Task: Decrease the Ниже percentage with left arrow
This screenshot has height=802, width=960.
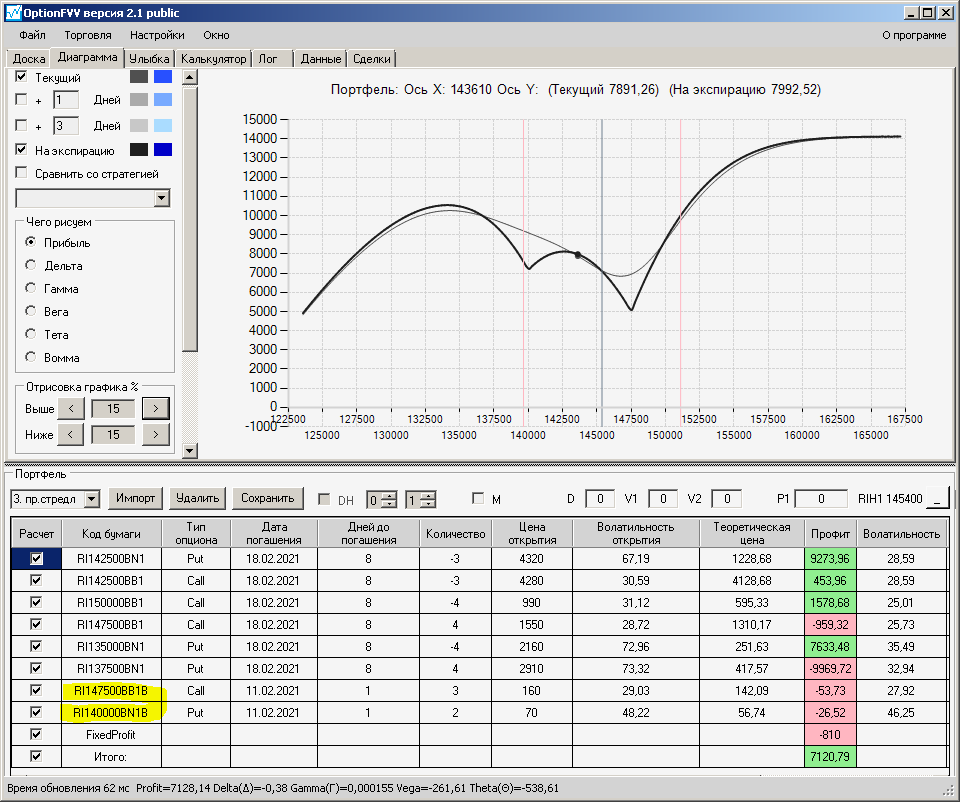Action: click(x=71, y=434)
